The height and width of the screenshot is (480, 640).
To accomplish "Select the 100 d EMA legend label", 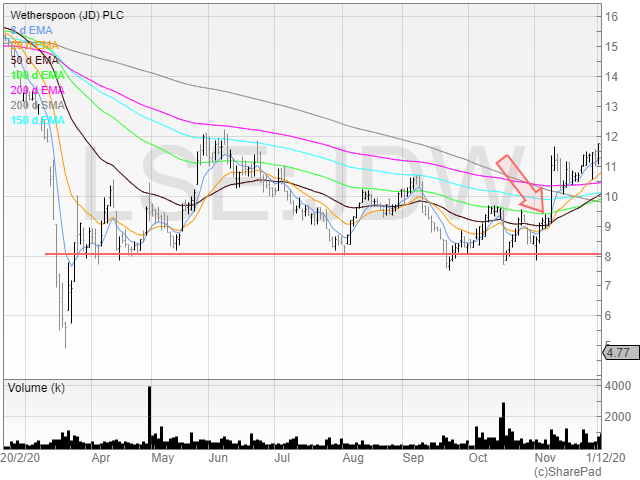I will coord(38,76).
